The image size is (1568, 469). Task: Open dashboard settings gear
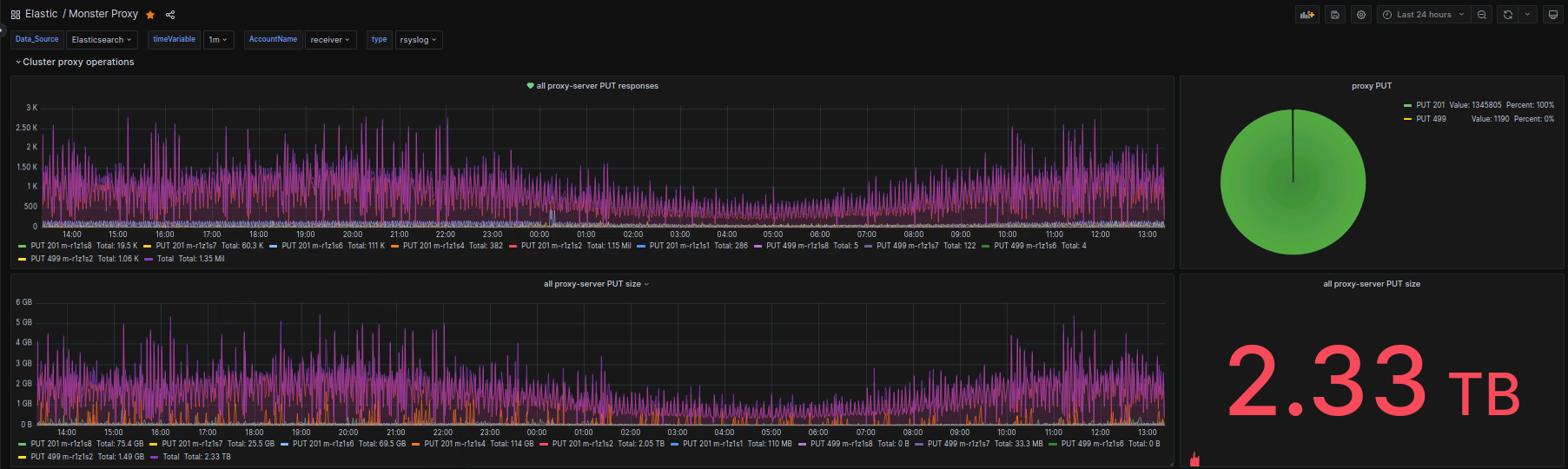click(x=1361, y=15)
